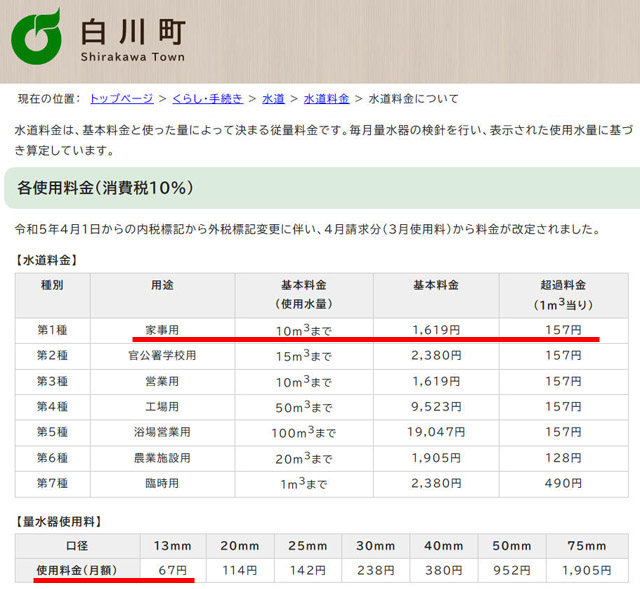This screenshot has height=589, width=640.
Task: Click the 口径 header cell
Action: [77, 546]
